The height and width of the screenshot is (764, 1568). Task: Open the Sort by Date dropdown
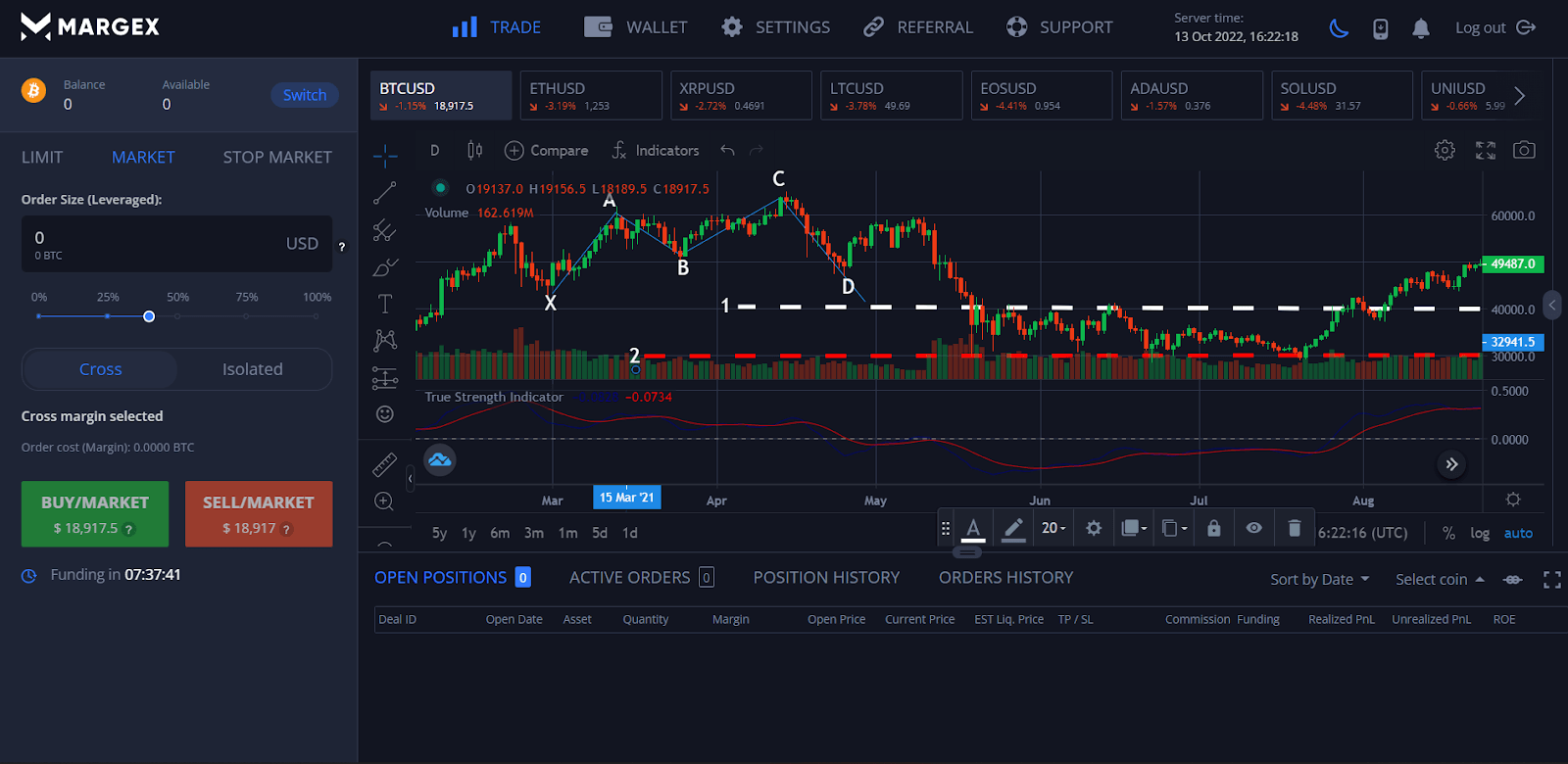coord(1320,580)
